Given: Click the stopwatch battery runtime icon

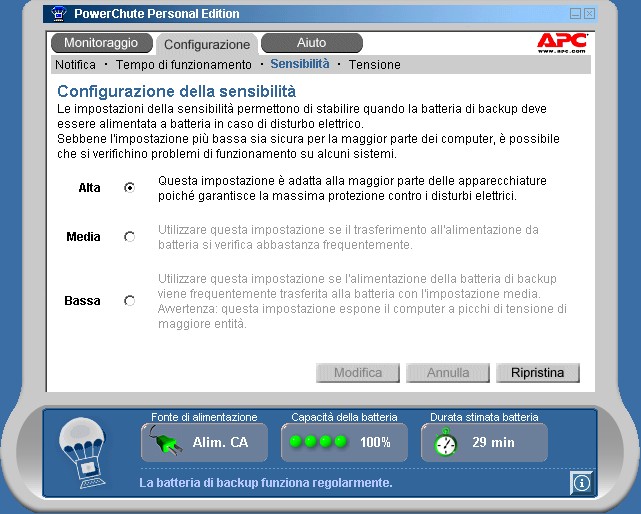Looking at the screenshot, I should (445, 442).
